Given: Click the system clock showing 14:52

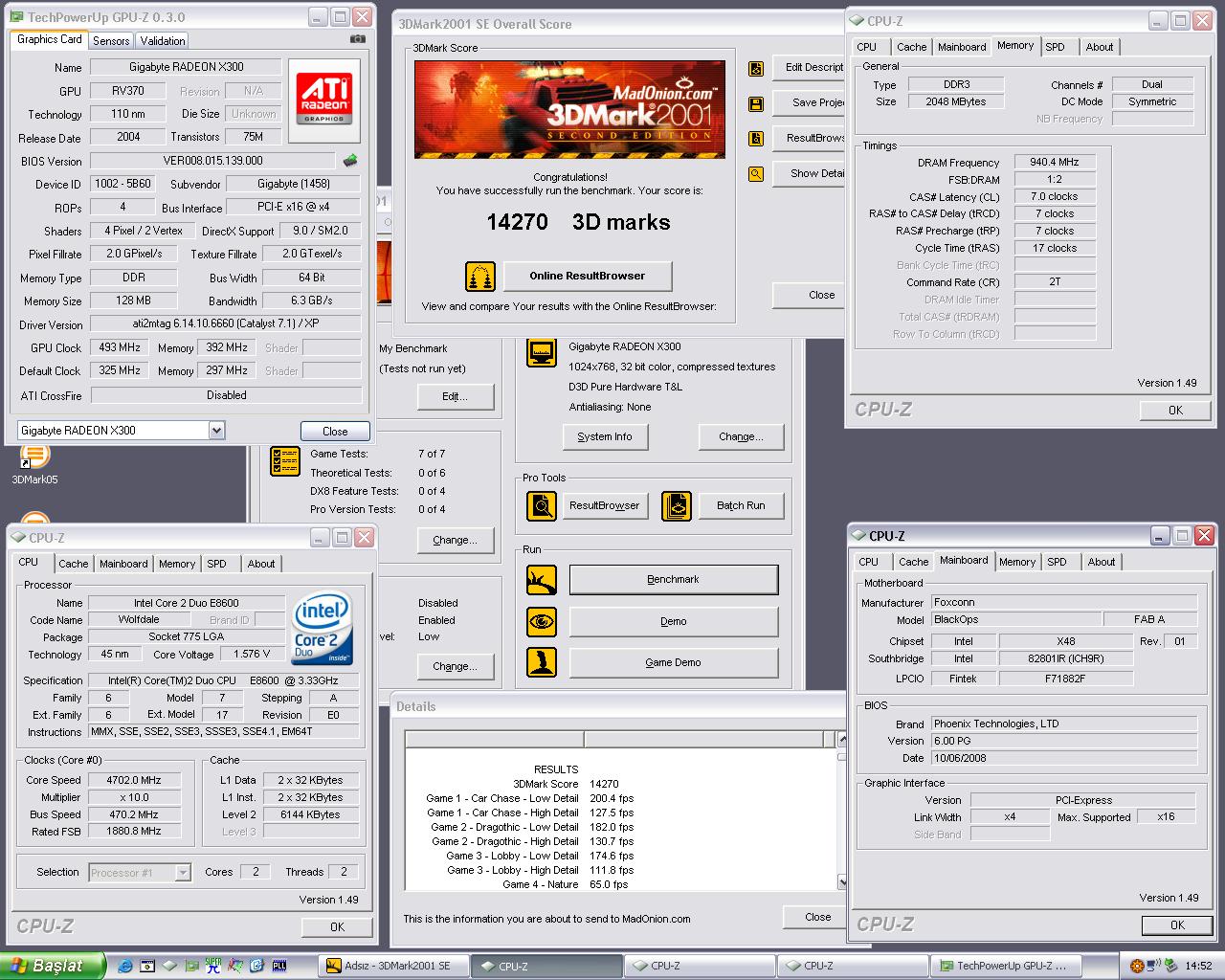Looking at the screenshot, I should point(1198,966).
